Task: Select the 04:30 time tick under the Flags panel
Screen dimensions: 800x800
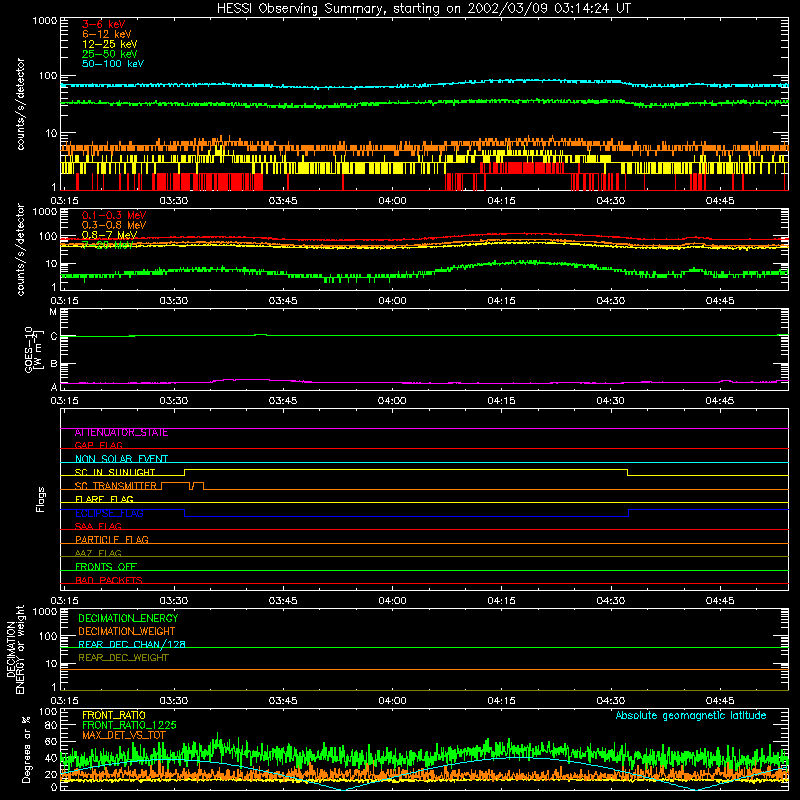Action: pyautogui.click(x=611, y=601)
